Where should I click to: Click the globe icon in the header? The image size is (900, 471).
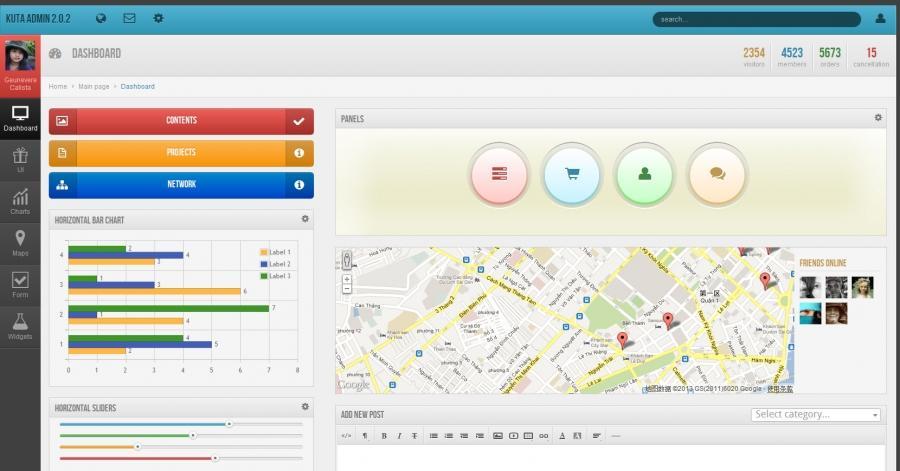tap(101, 18)
